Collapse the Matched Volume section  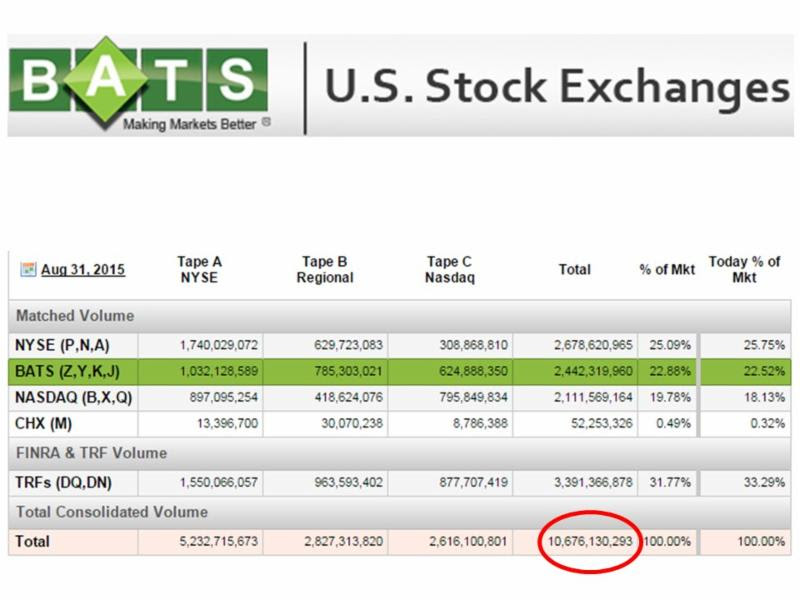pos(399,316)
